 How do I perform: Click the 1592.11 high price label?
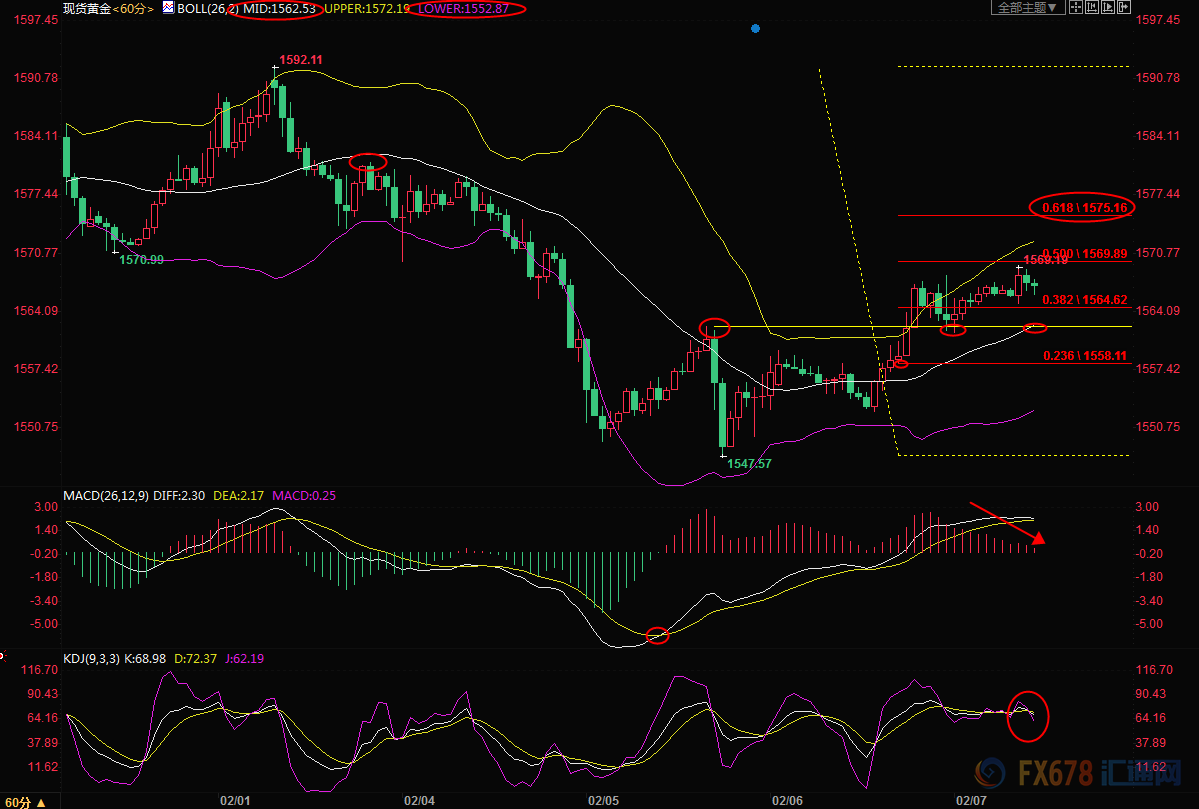[x=301, y=60]
